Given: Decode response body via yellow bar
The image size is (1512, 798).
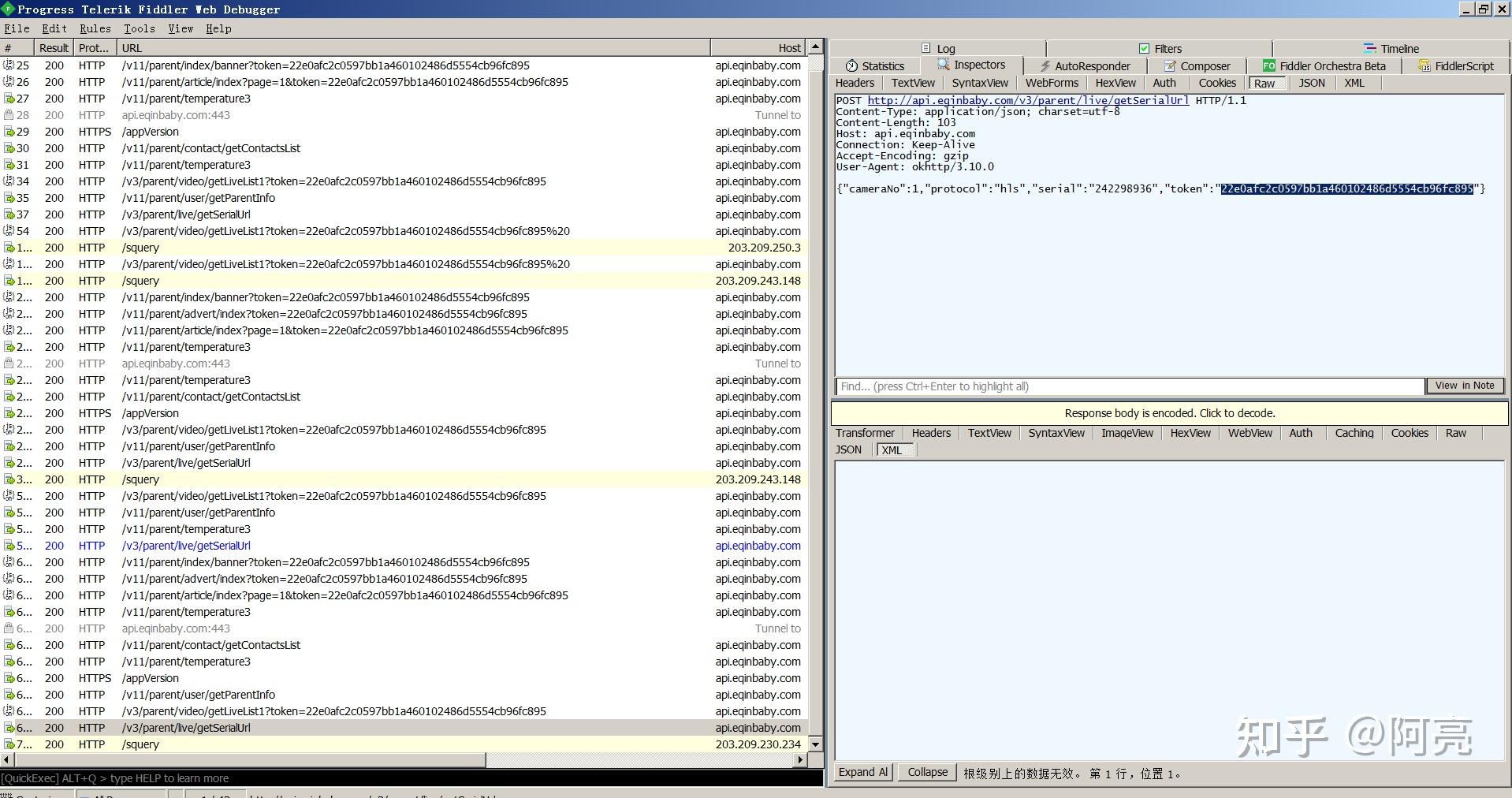Looking at the screenshot, I should 1169,413.
